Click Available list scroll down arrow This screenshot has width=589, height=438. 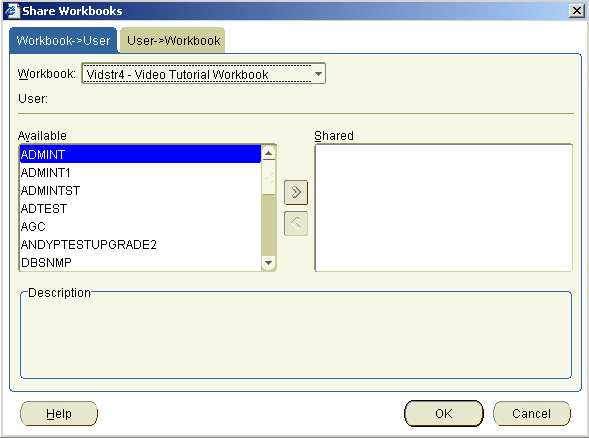tap(268, 263)
